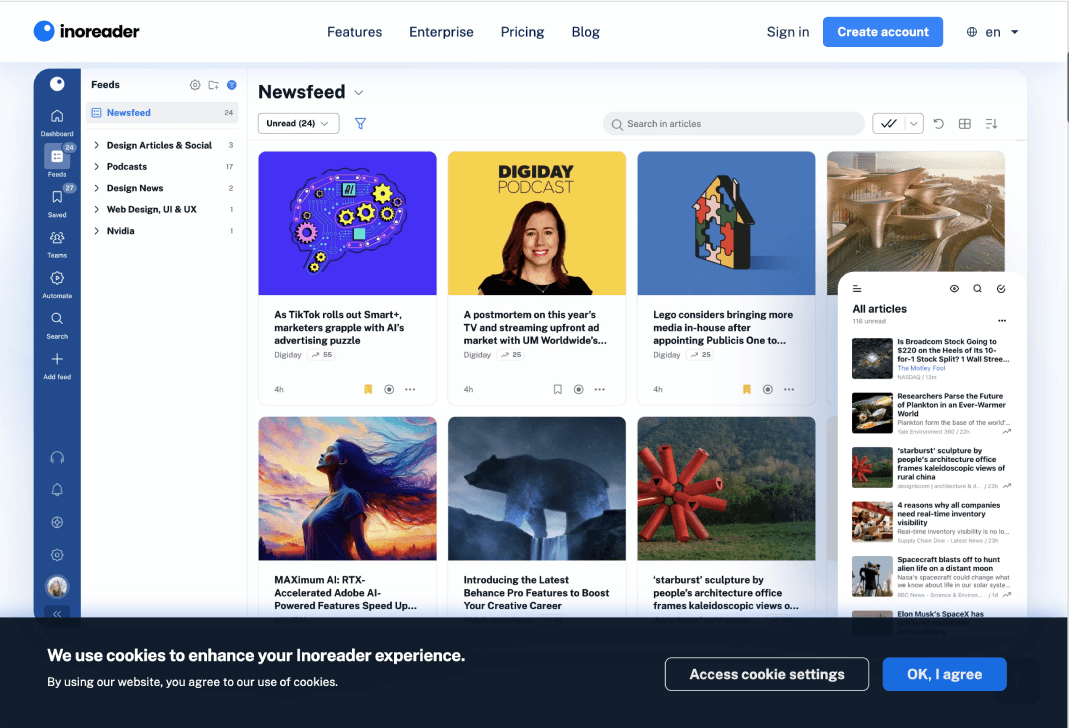
Task: Toggle bookmark on the postmortem TV article
Action: (x=558, y=389)
